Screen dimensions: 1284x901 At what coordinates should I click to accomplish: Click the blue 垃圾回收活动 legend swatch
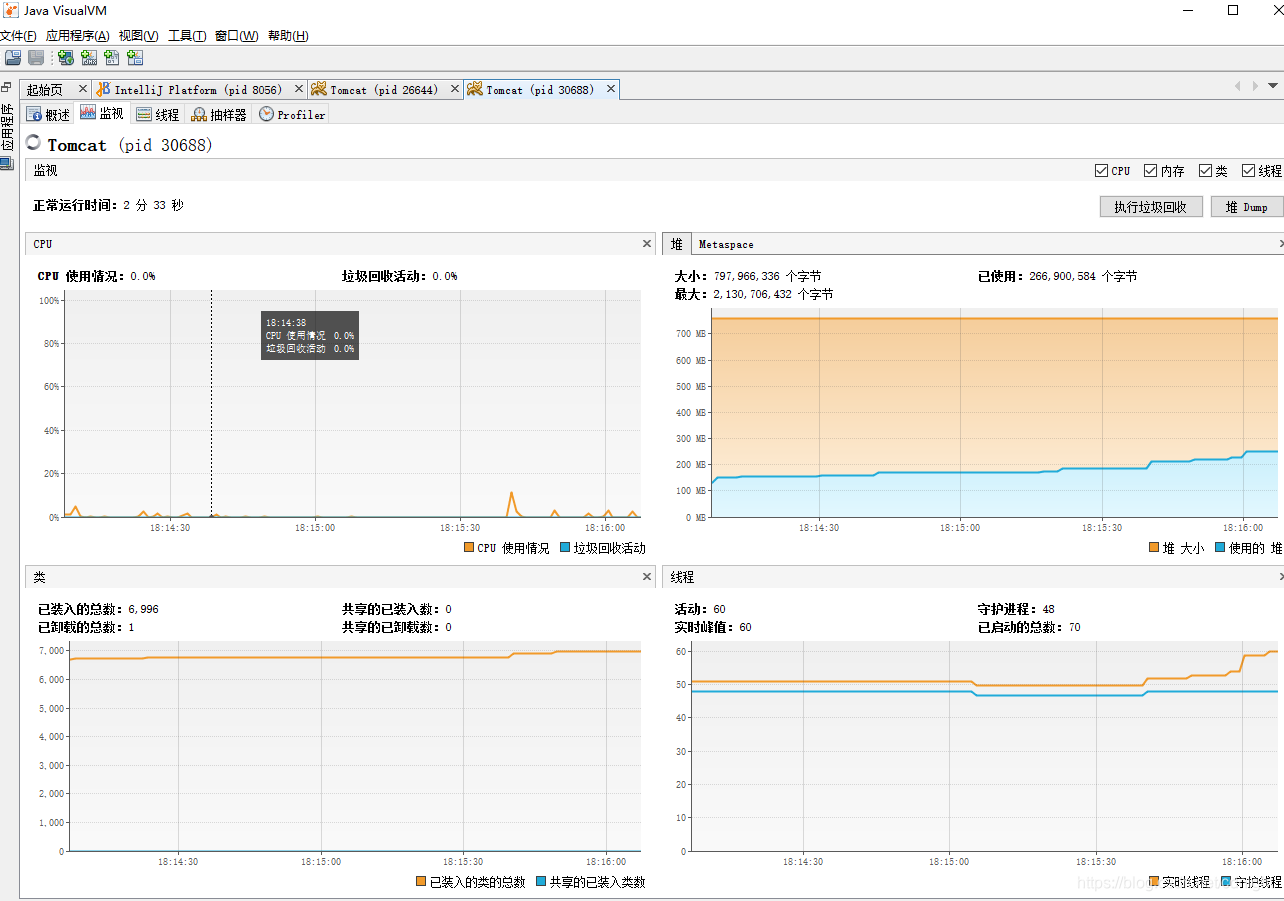565,548
